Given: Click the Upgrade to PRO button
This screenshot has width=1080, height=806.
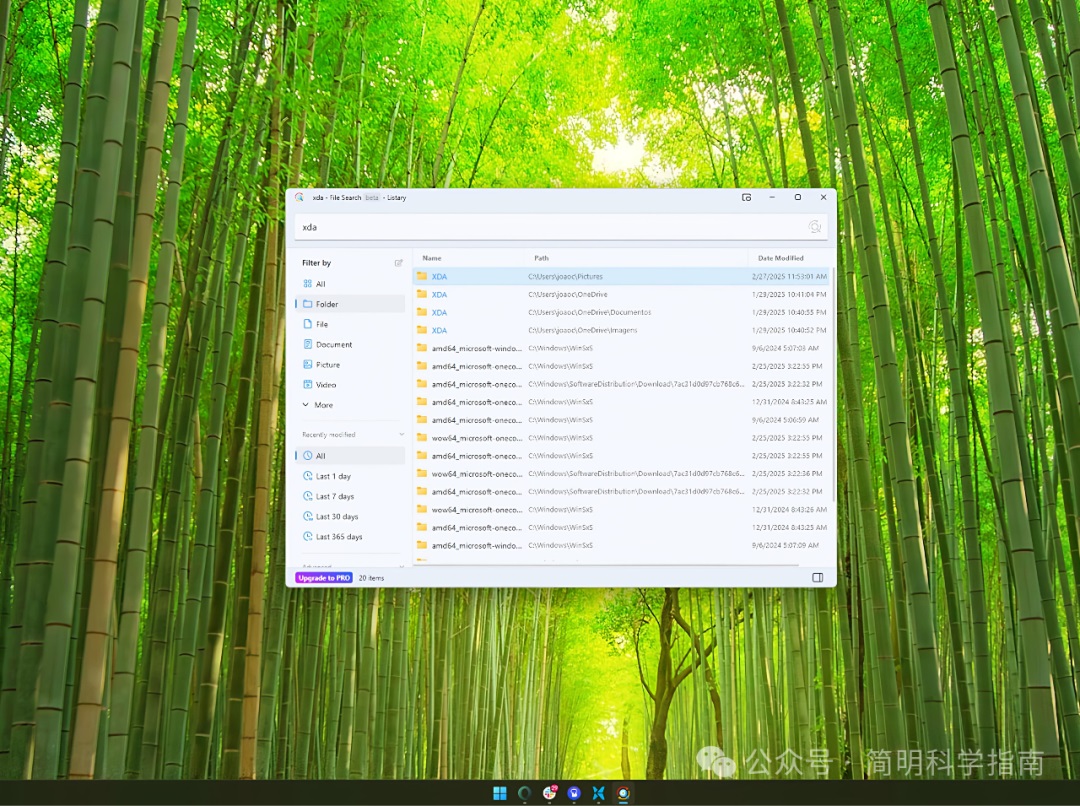Looking at the screenshot, I should pos(324,578).
